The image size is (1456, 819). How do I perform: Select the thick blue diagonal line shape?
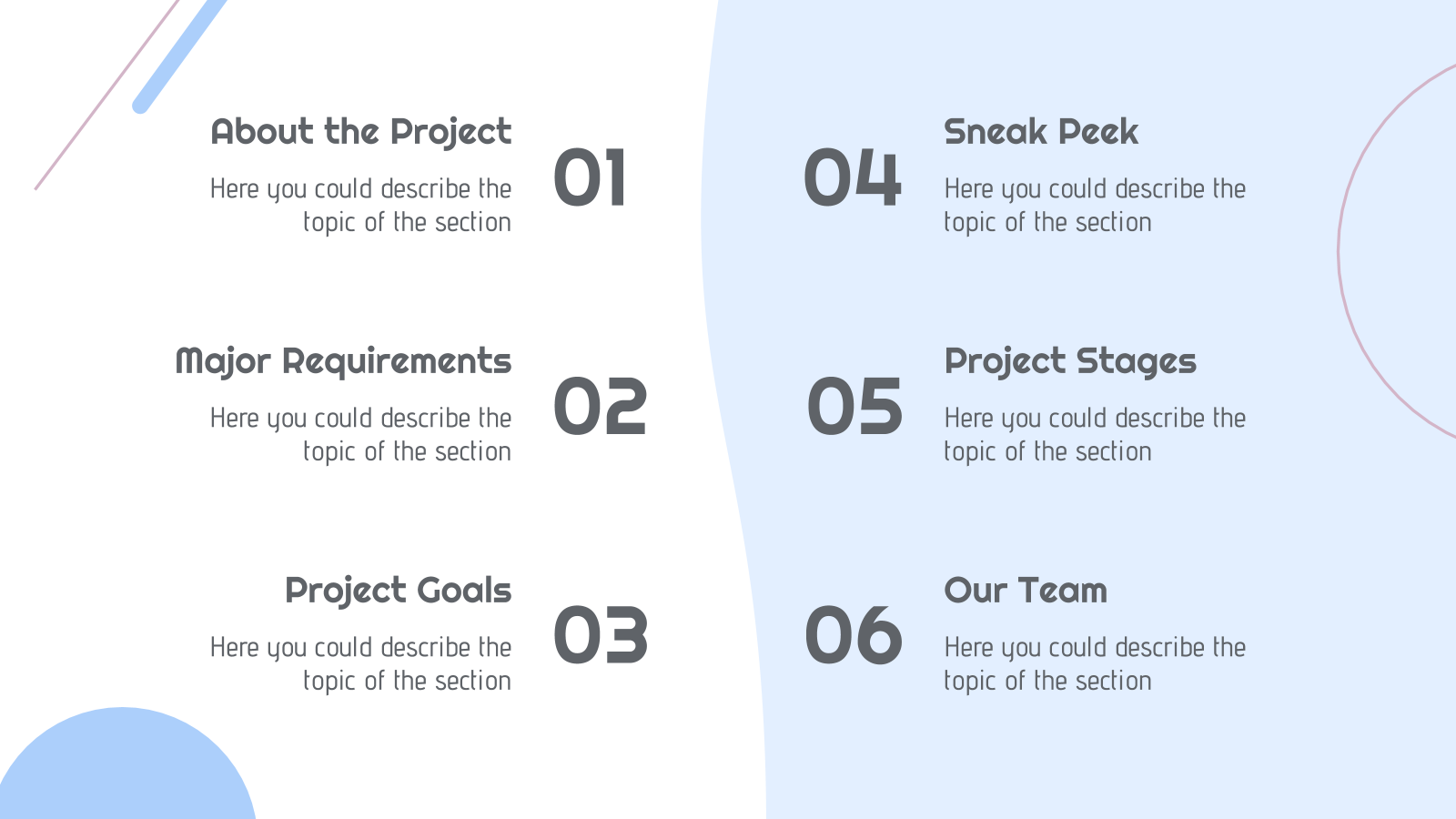pos(179,56)
